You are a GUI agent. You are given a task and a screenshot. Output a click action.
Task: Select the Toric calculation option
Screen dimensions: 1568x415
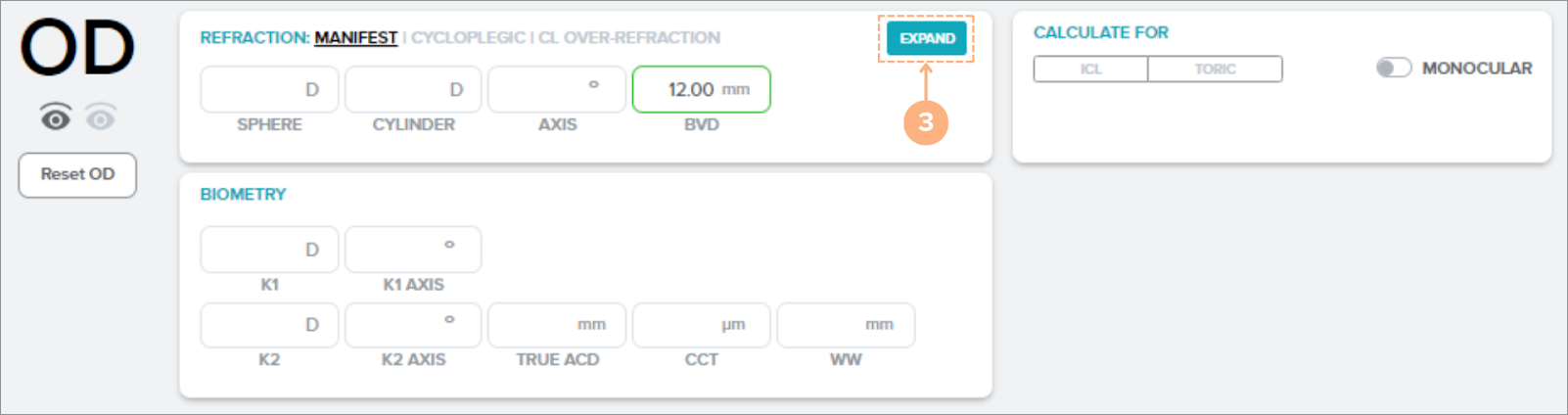pos(1215,69)
